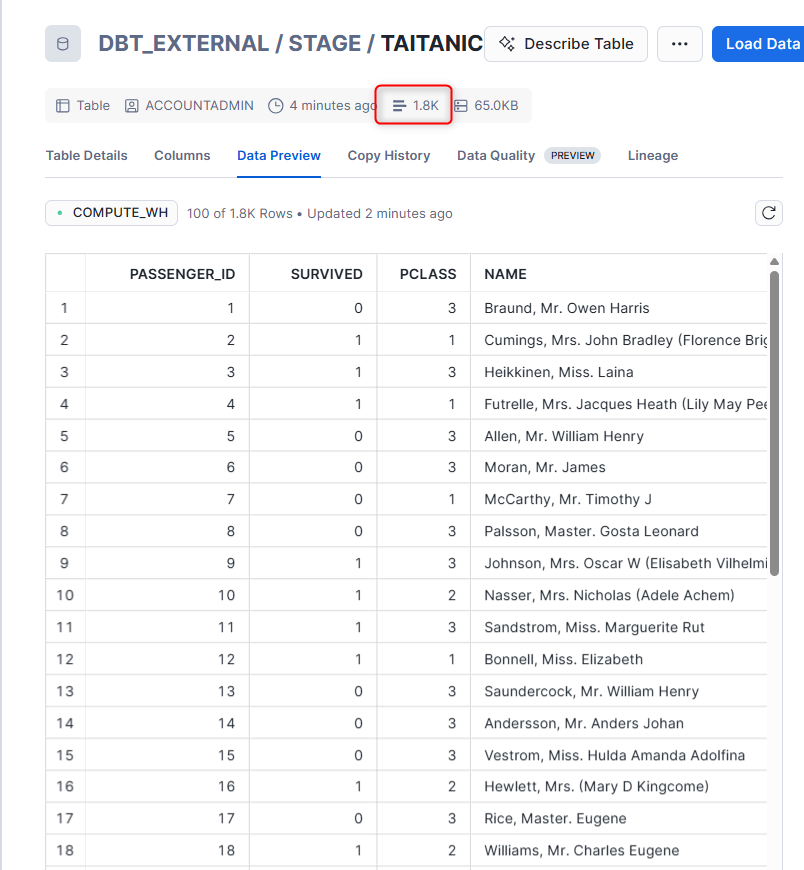The height and width of the screenshot is (870, 804).
Task: Click the DBT_EXTERNAL breadcrumb link
Action: [183, 44]
